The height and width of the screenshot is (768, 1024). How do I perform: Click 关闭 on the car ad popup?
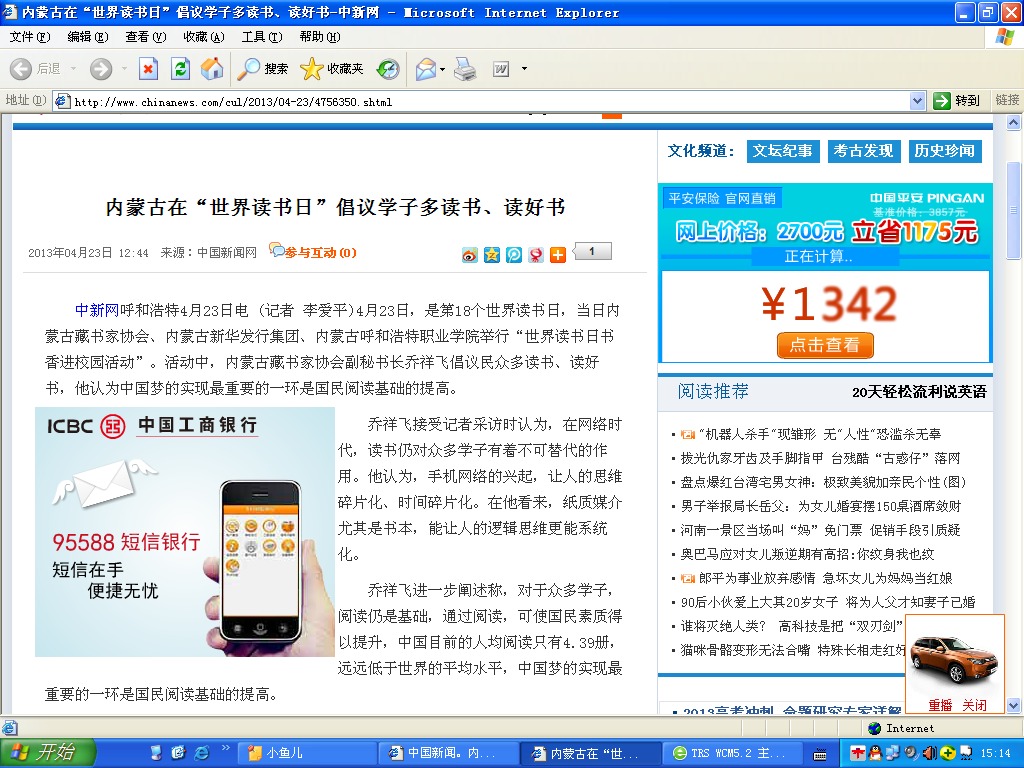[x=974, y=705]
